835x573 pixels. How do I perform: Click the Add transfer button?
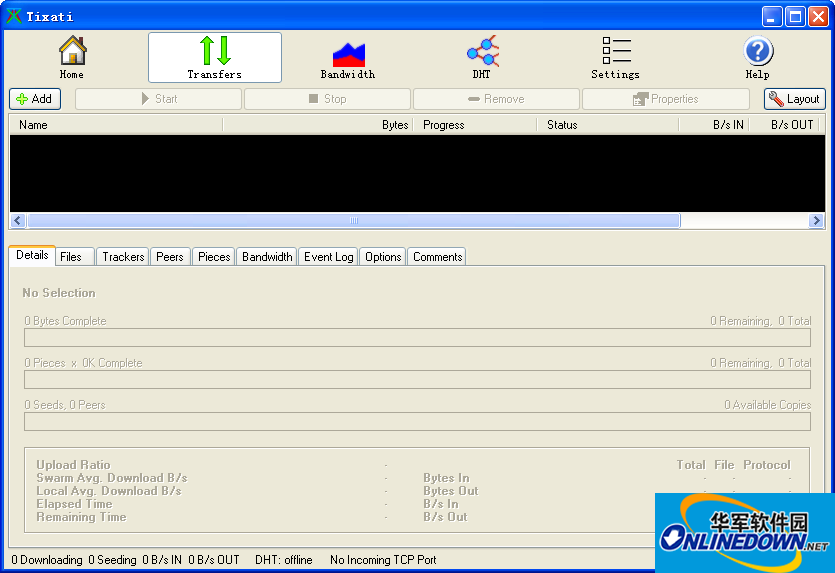(35, 99)
